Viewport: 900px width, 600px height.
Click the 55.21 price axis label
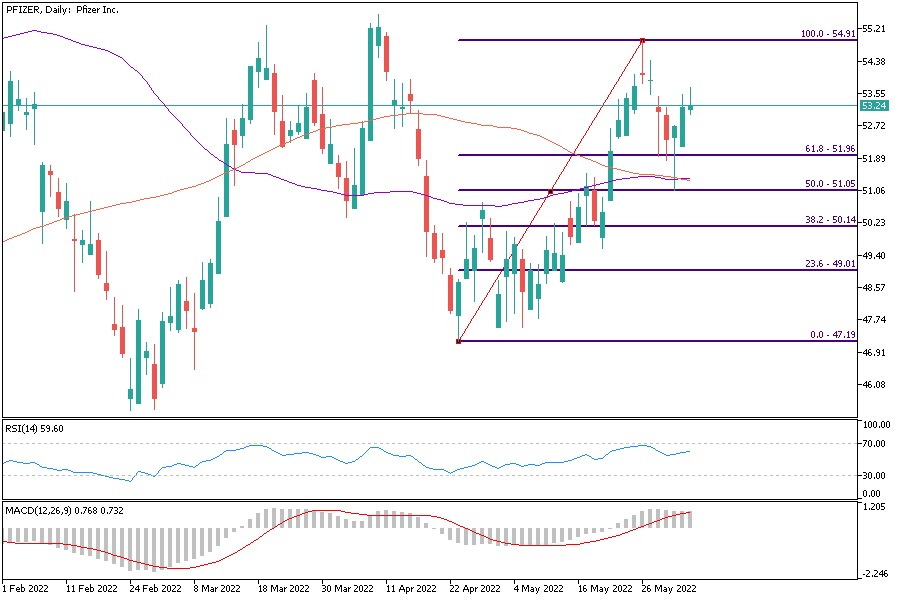[x=874, y=28]
